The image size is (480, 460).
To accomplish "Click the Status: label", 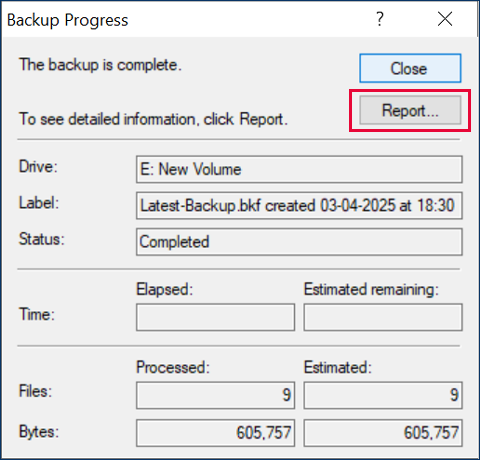I will (x=42, y=239).
